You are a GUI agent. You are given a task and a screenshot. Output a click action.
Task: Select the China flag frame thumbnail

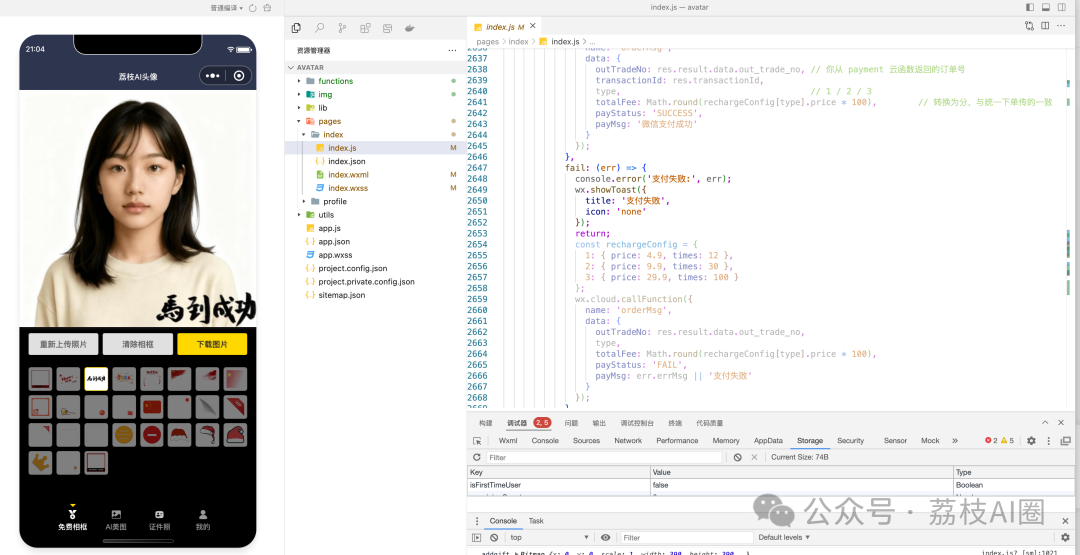pos(152,407)
